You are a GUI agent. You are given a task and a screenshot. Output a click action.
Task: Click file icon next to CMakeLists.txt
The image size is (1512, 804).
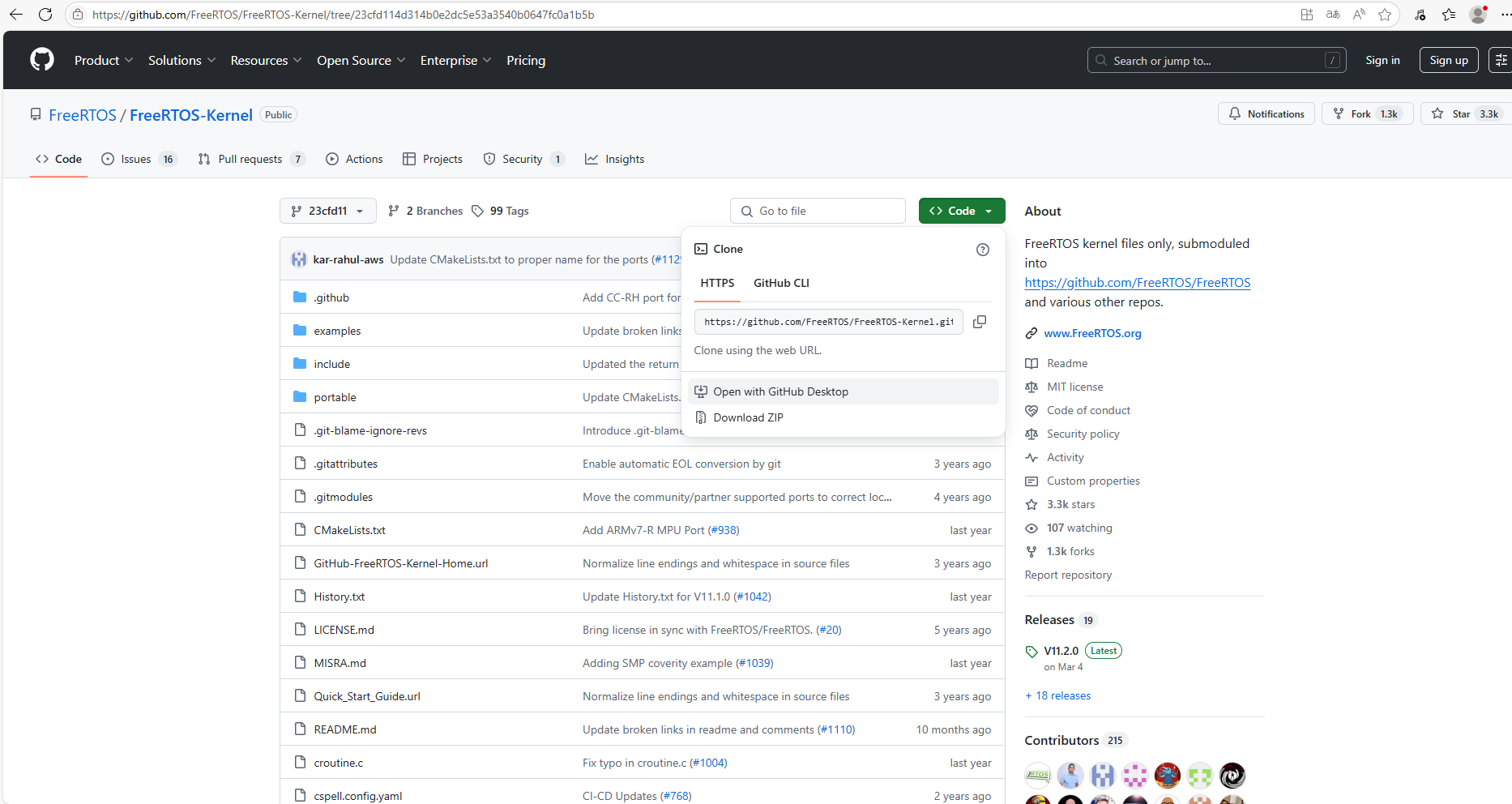(x=300, y=530)
